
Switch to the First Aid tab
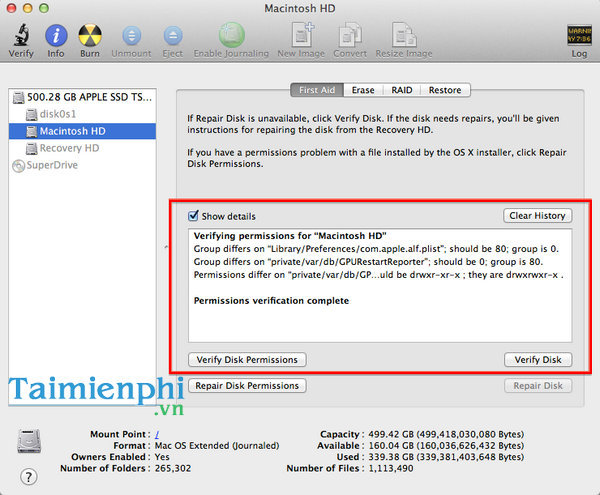point(317,90)
